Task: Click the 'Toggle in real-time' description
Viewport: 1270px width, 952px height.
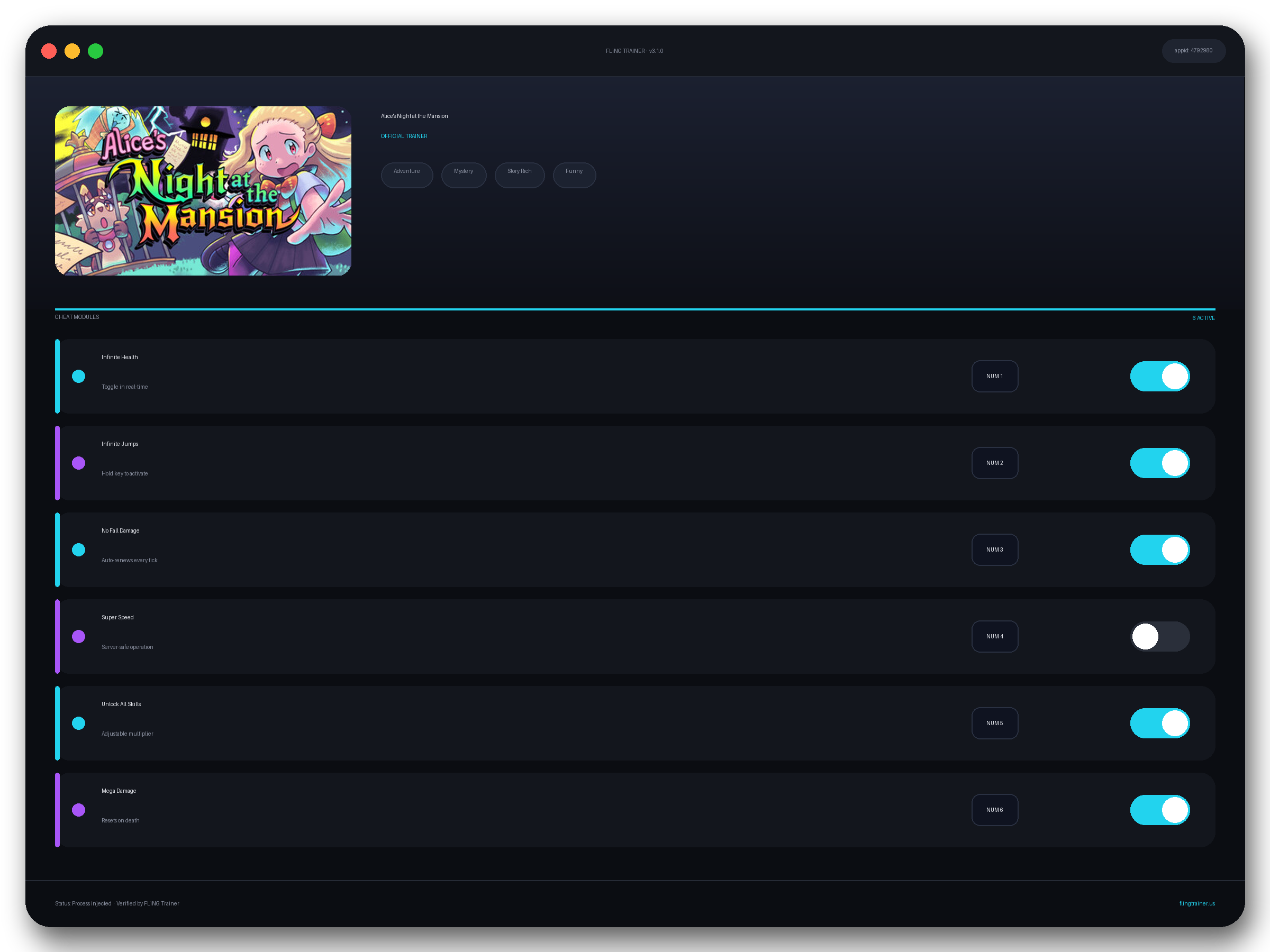Action: click(x=124, y=387)
